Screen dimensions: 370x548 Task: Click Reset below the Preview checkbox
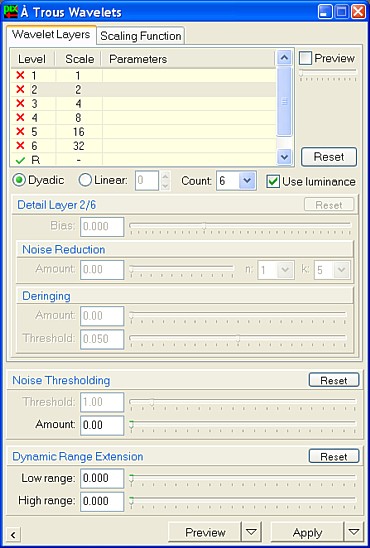click(x=329, y=157)
